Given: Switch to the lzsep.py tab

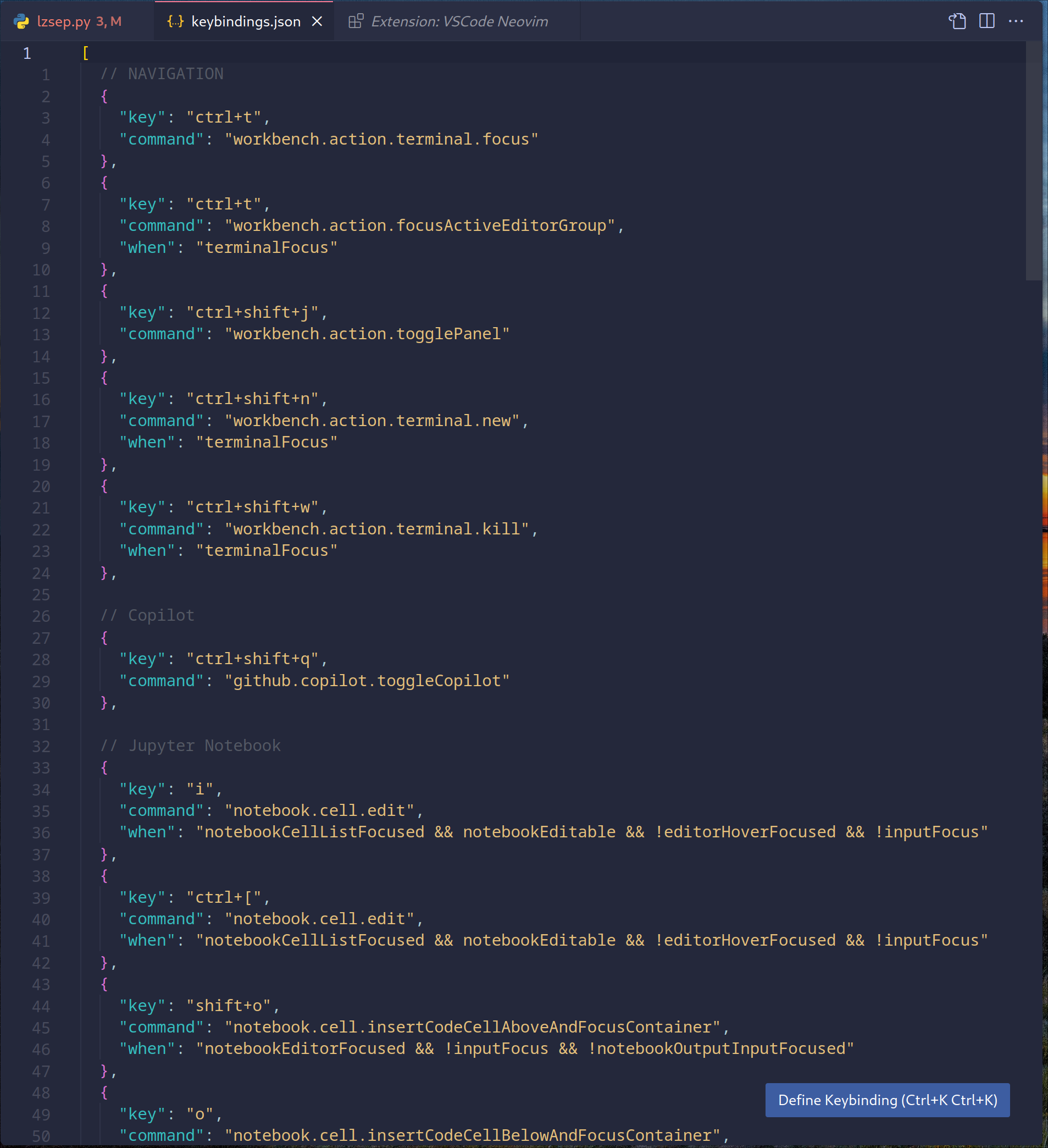Looking at the screenshot, I should (x=64, y=21).
